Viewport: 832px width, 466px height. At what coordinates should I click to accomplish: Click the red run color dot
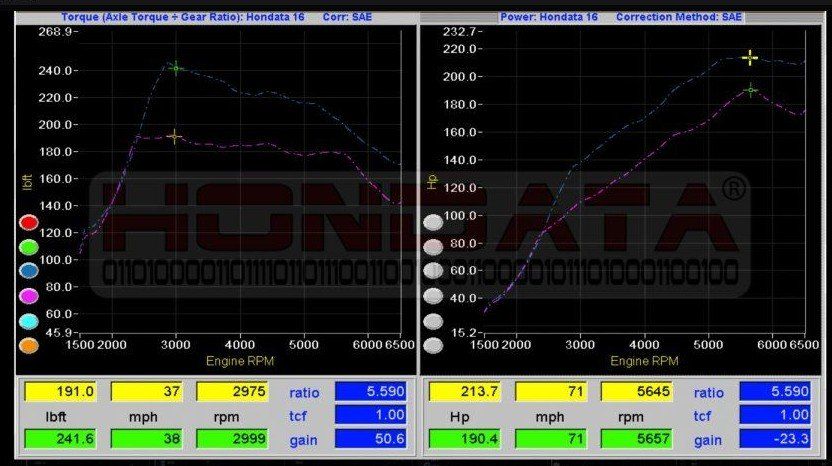(29, 222)
